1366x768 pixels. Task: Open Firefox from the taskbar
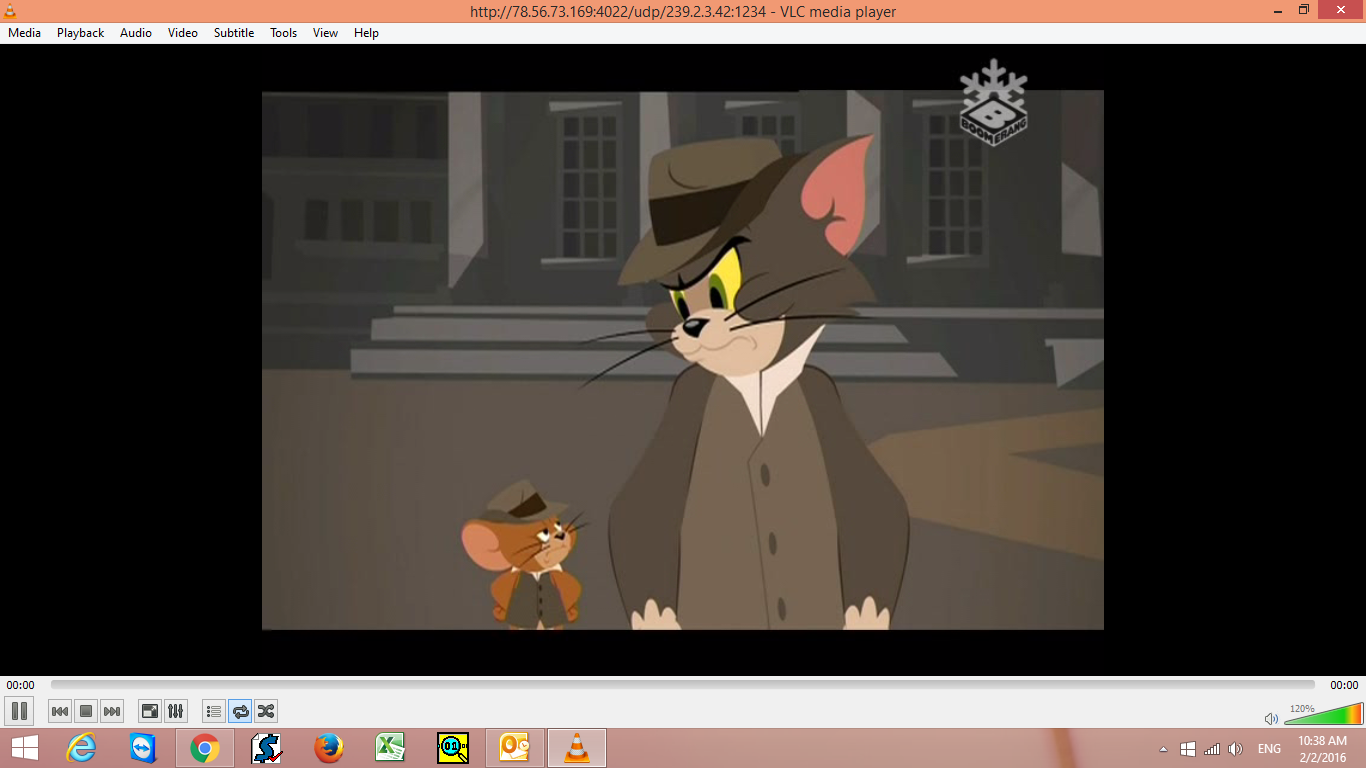[328, 748]
